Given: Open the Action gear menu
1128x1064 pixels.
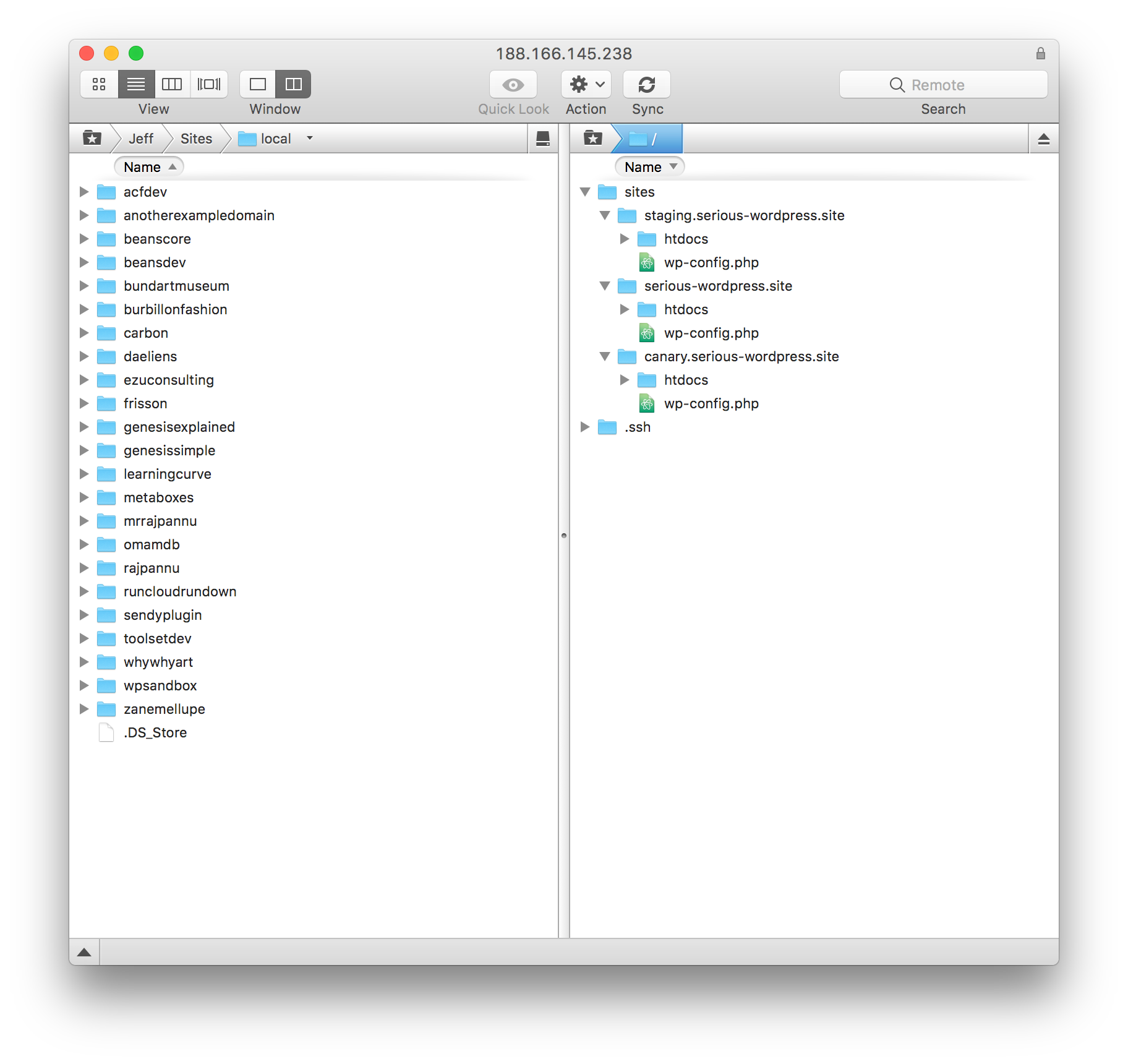Looking at the screenshot, I should 586,85.
